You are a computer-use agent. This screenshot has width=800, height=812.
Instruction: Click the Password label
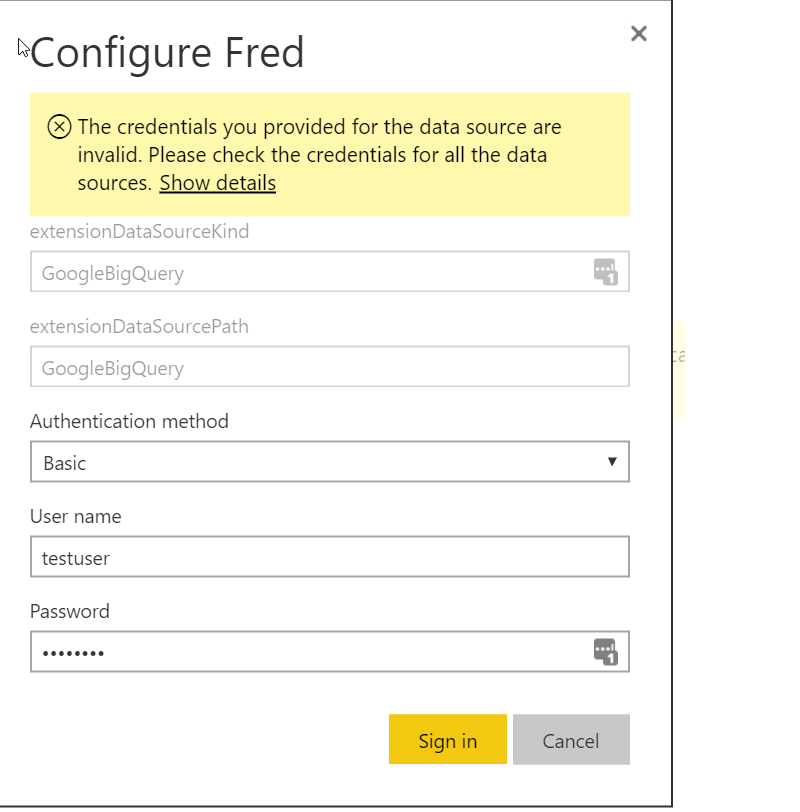[x=70, y=612]
